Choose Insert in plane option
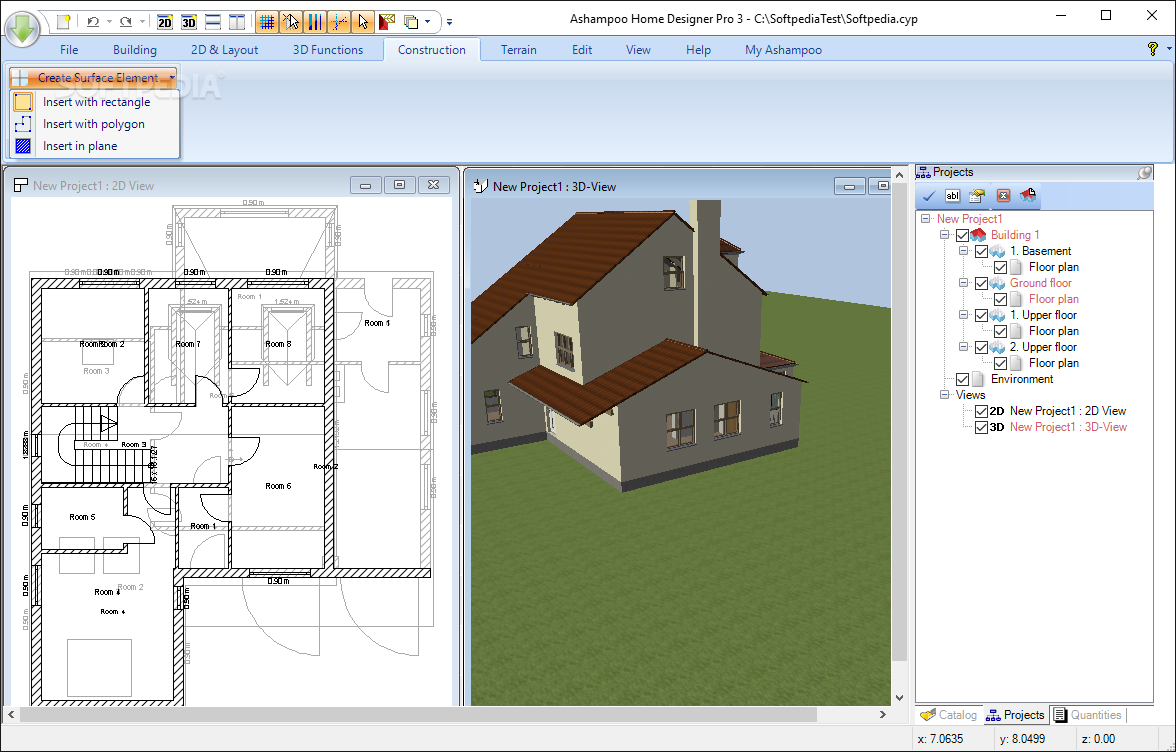The image size is (1176, 752). click(80, 146)
